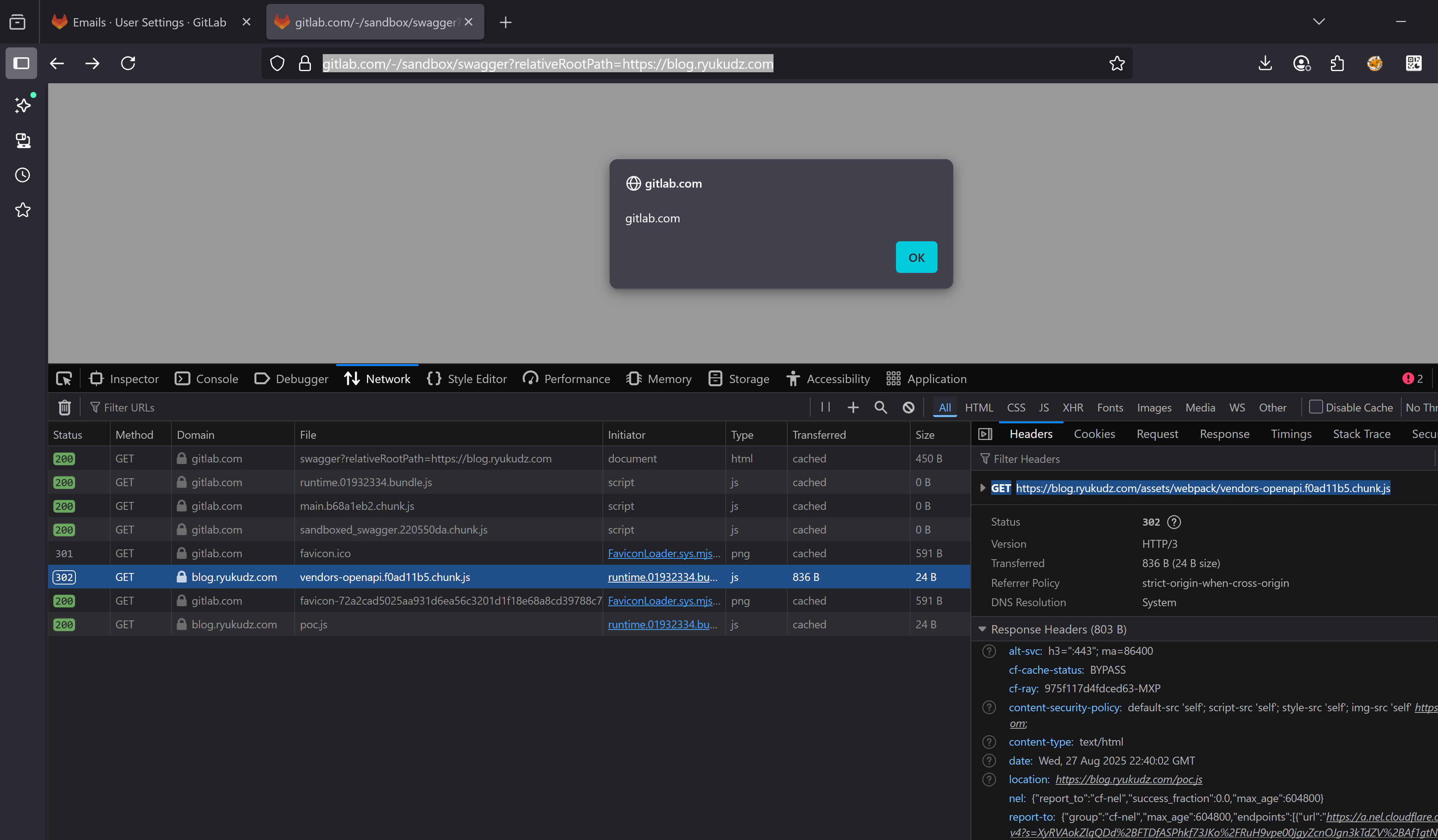Viewport: 1438px width, 840px height.
Task: Open network search with the magnifier icon
Action: tap(881, 407)
